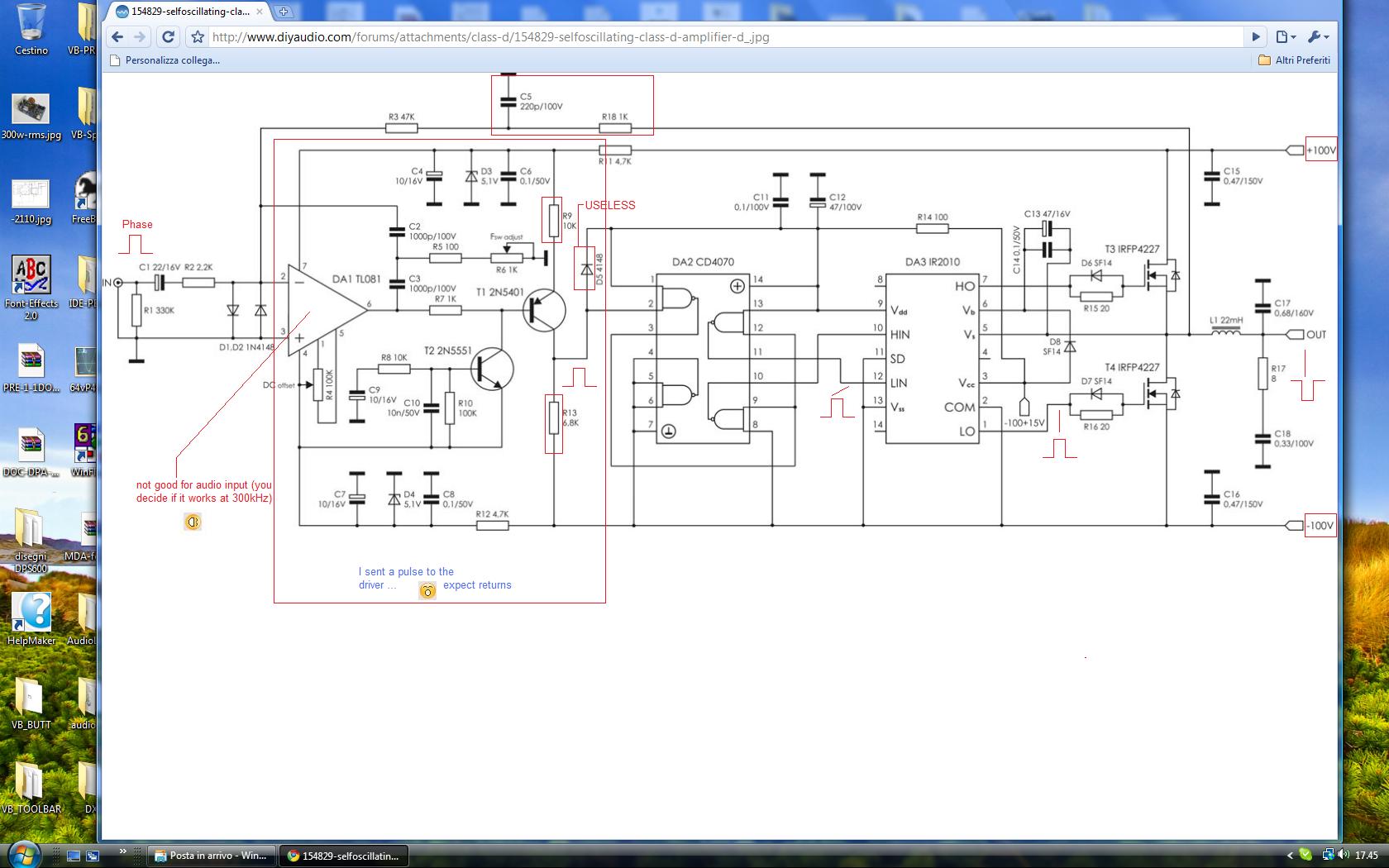Image resolution: width=1389 pixels, height=868 pixels.
Task: Click the Show Desktop quick launch icon
Action: tap(74, 856)
